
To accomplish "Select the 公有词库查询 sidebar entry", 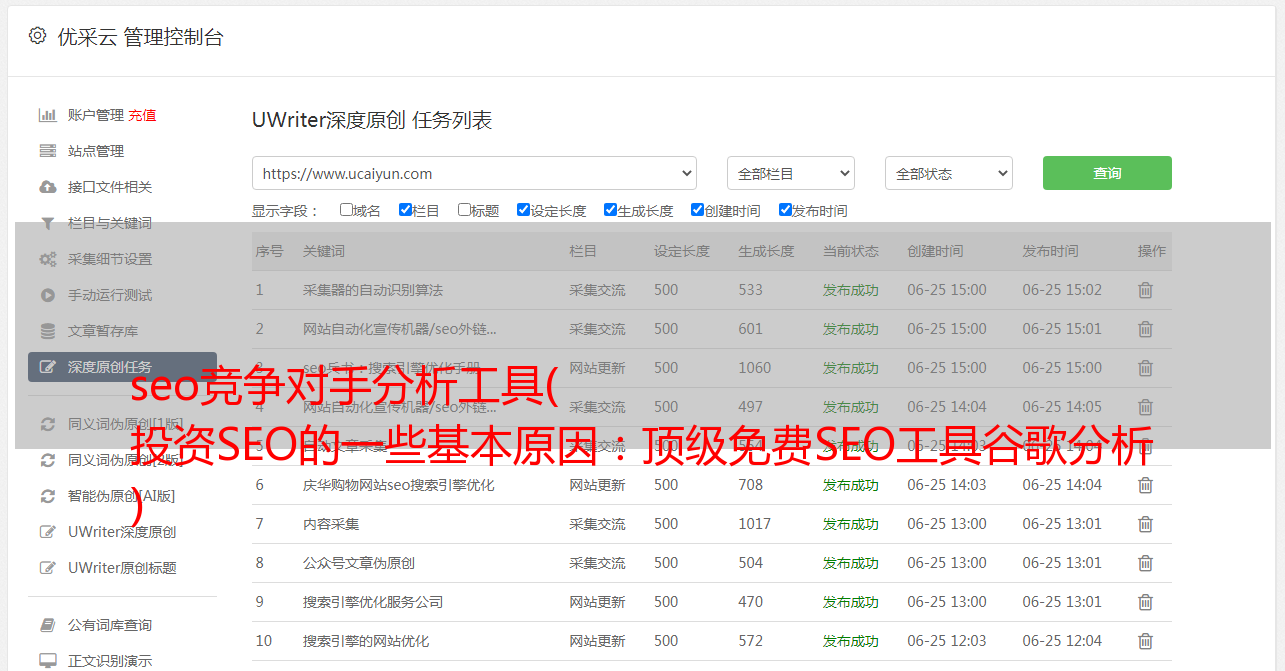I will coord(110,625).
